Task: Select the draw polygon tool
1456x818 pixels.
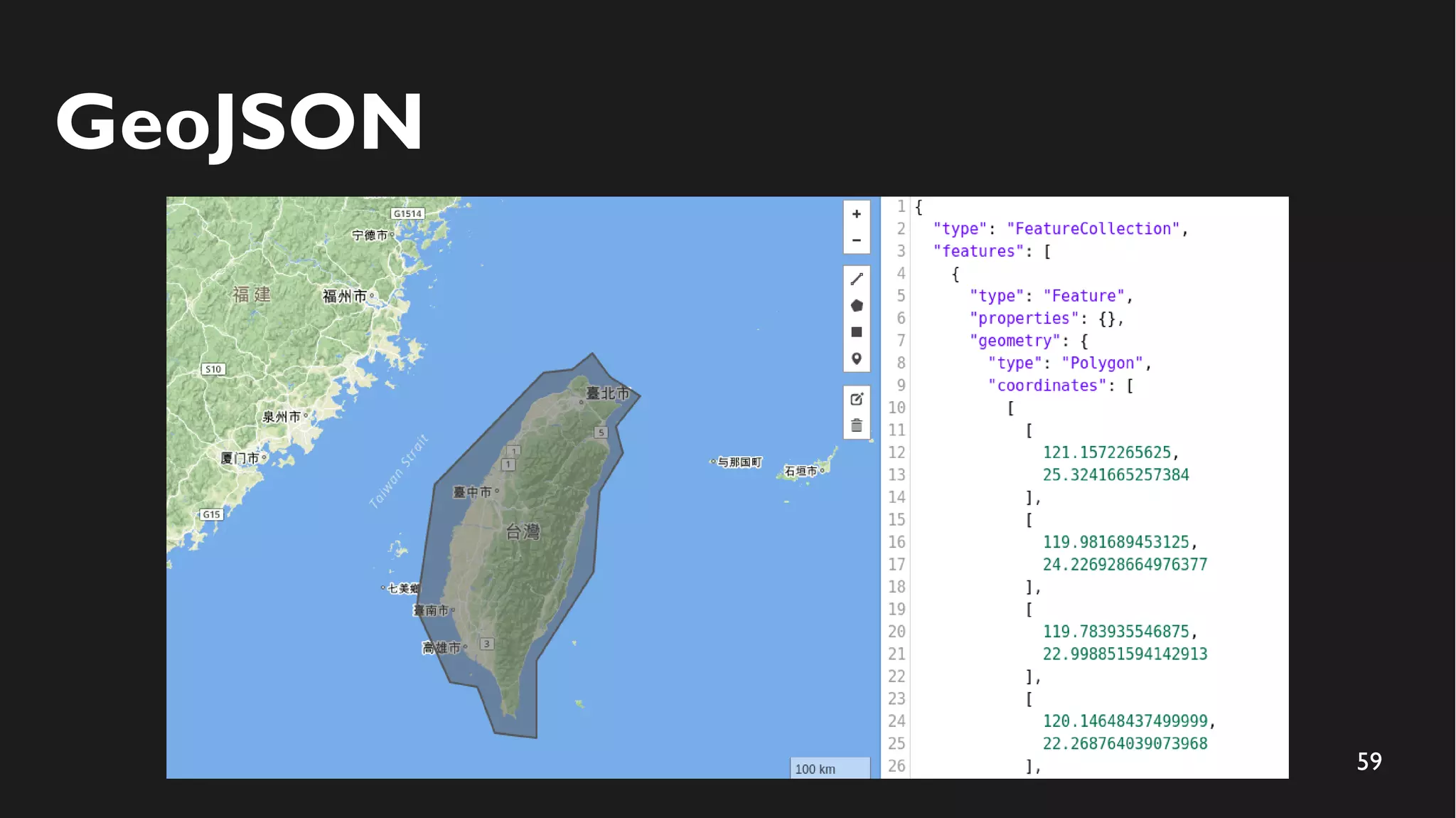Action: coord(857,306)
